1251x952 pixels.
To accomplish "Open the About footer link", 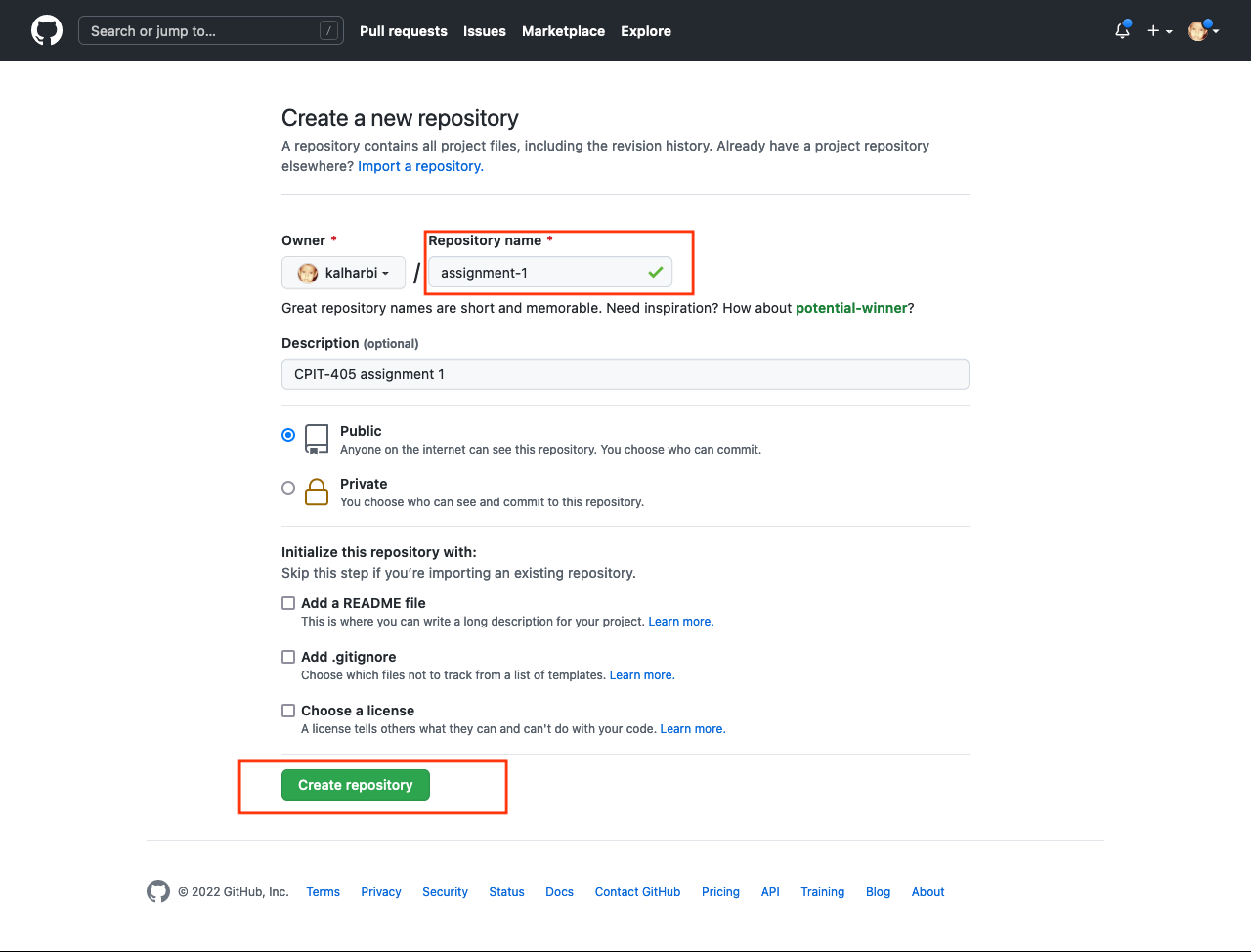I will pos(928,892).
